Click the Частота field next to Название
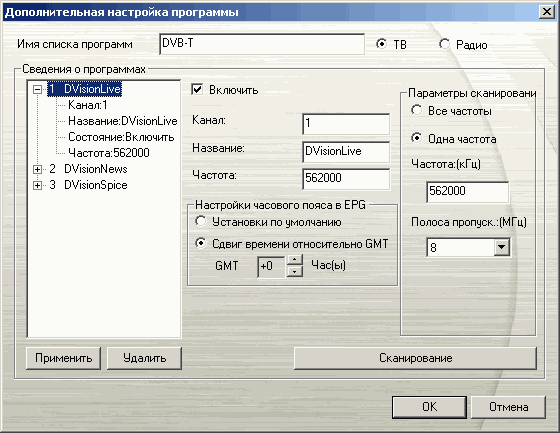The height and width of the screenshot is (433, 560). pyautogui.click(x=346, y=179)
